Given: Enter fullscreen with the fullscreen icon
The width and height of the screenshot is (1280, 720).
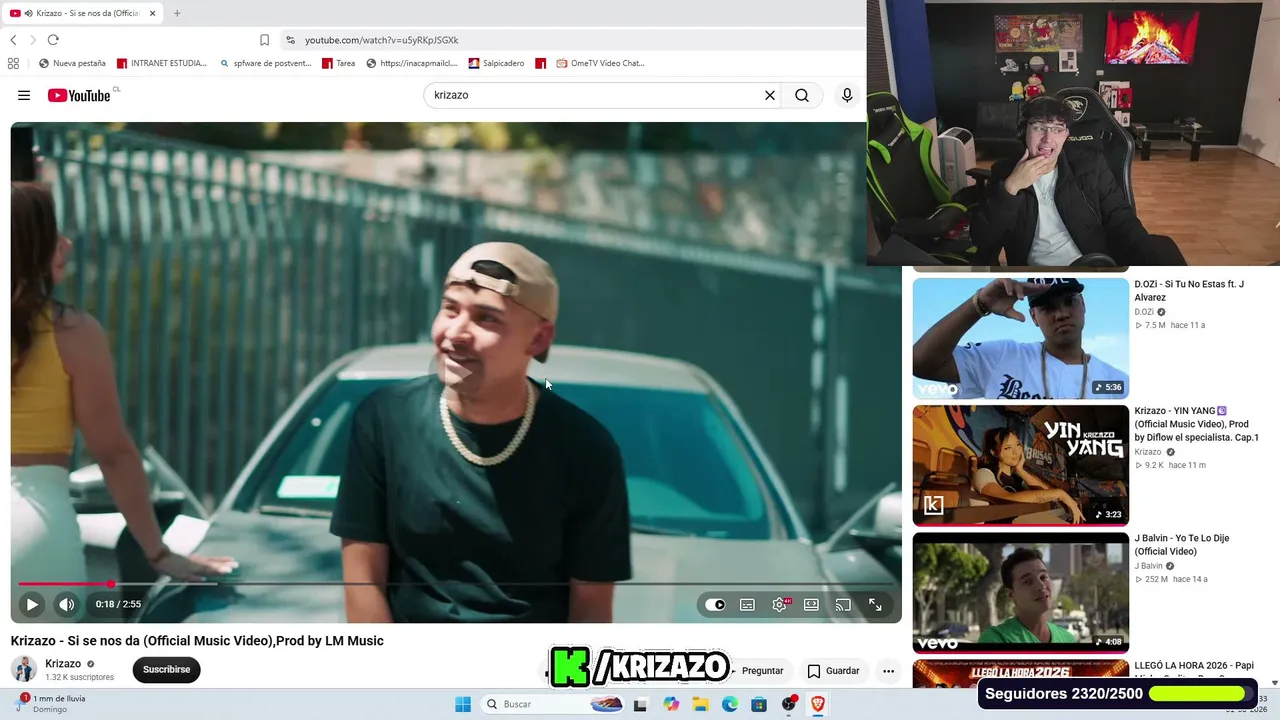Looking at the screenshot, I should [875, 604].
